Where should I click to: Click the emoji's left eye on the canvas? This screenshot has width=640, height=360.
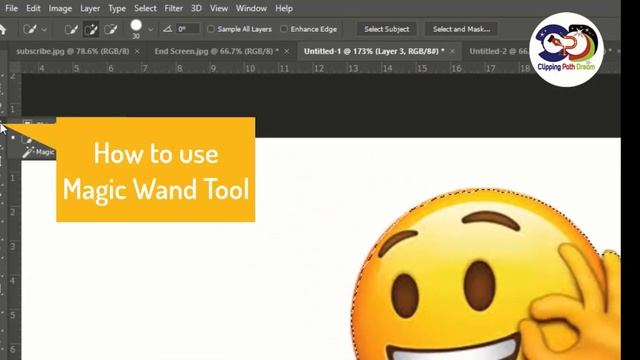404,295
